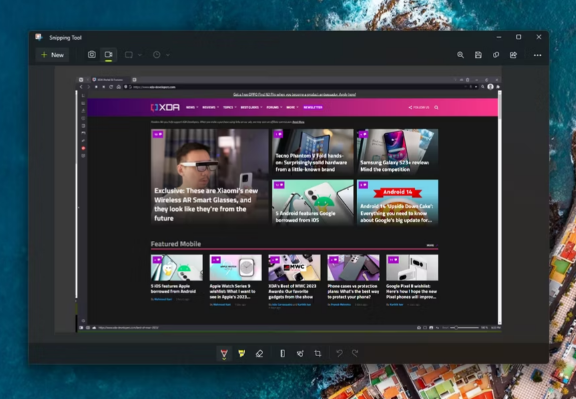Click the browser reload icon in captured window
Viewport: 576px width, 399px height.
tap(111, 87)
